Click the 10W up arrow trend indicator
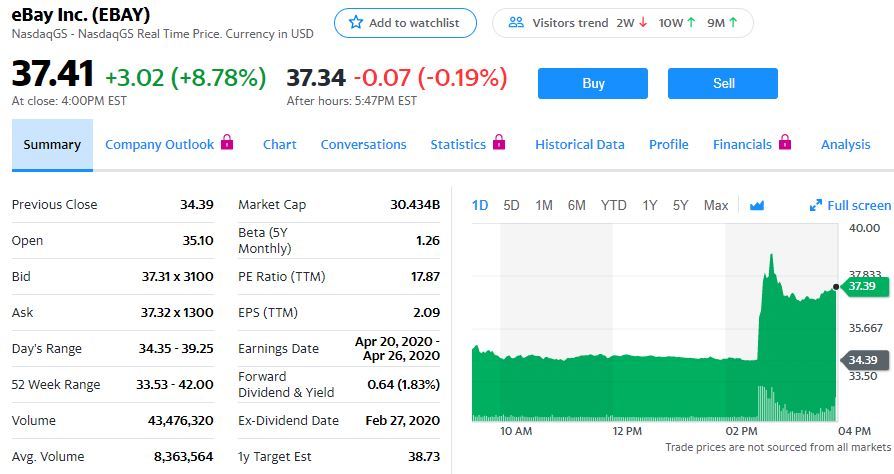This screenshot has width=894, height=474. click(691, 23)
